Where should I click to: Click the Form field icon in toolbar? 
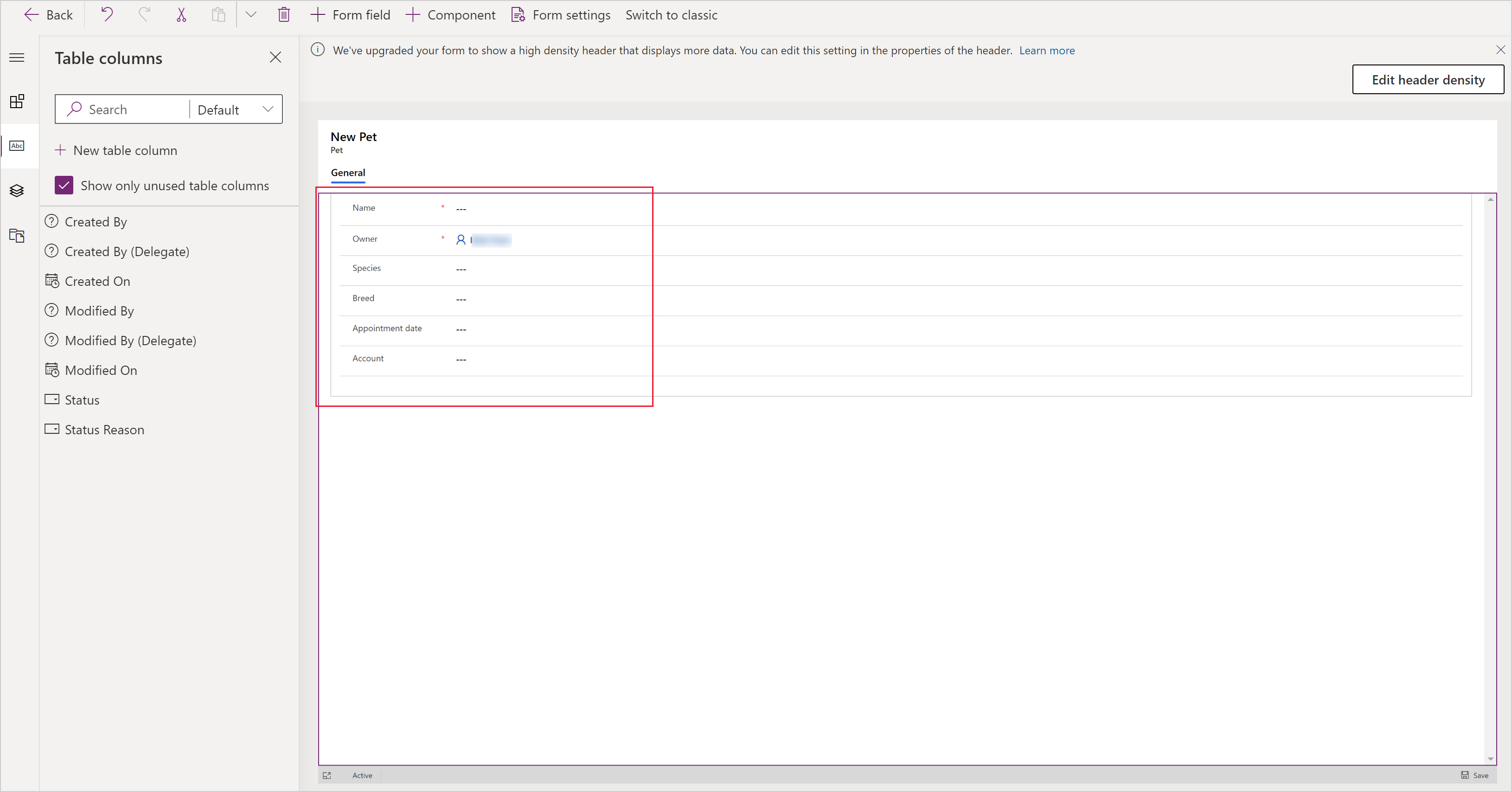(320, 14)
